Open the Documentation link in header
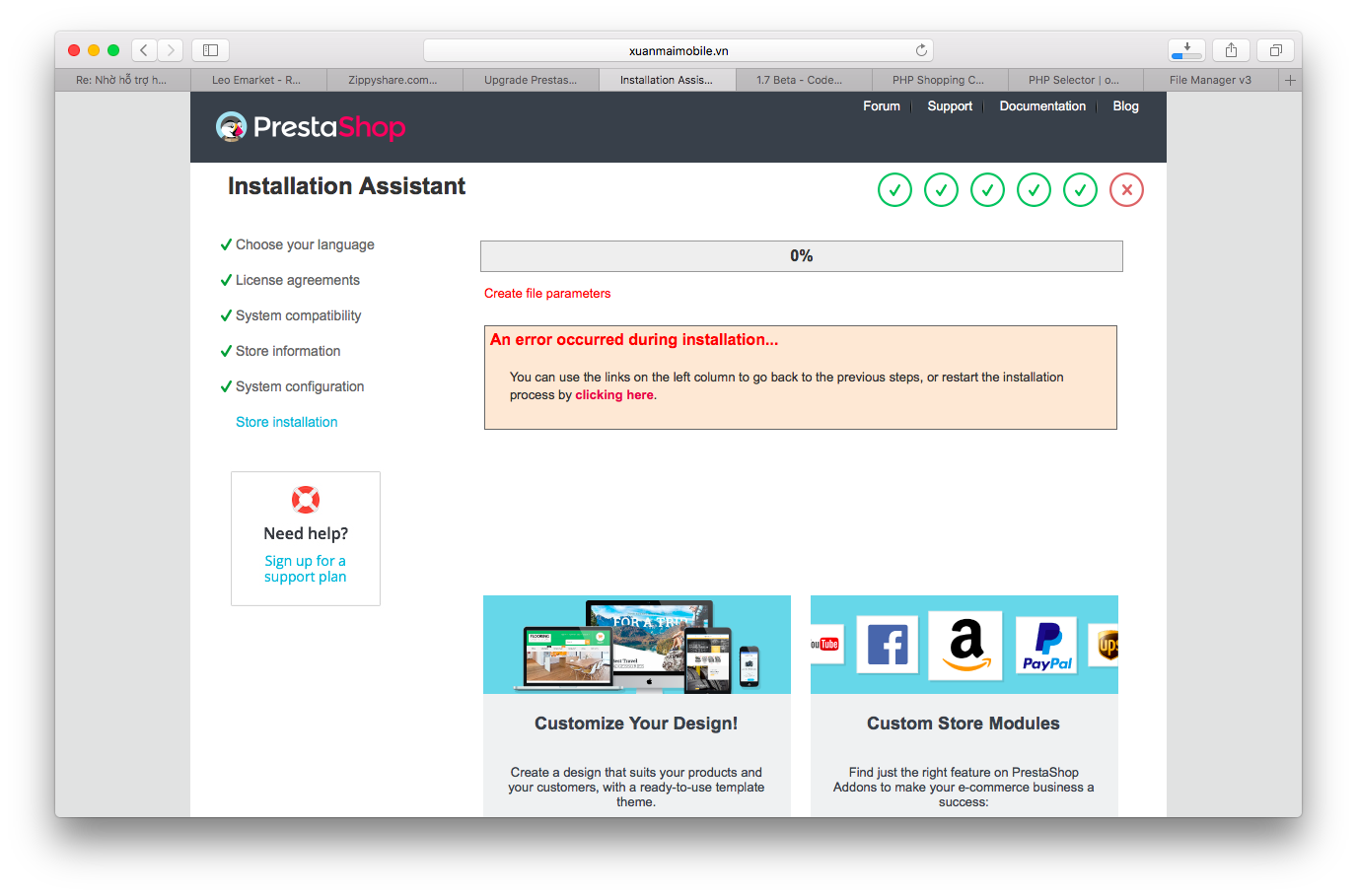 pyautogui.click(x=1042, y=106)
